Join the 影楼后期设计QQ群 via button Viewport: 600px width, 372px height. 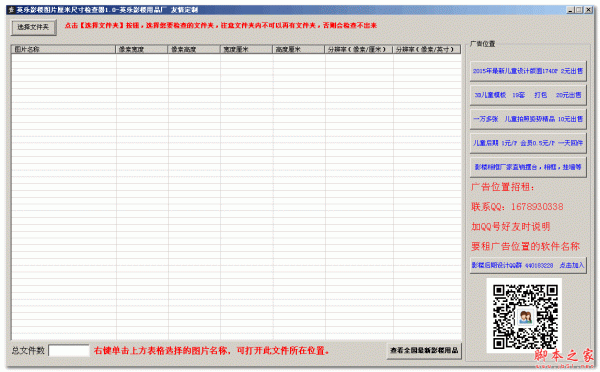tap(528, 265)
